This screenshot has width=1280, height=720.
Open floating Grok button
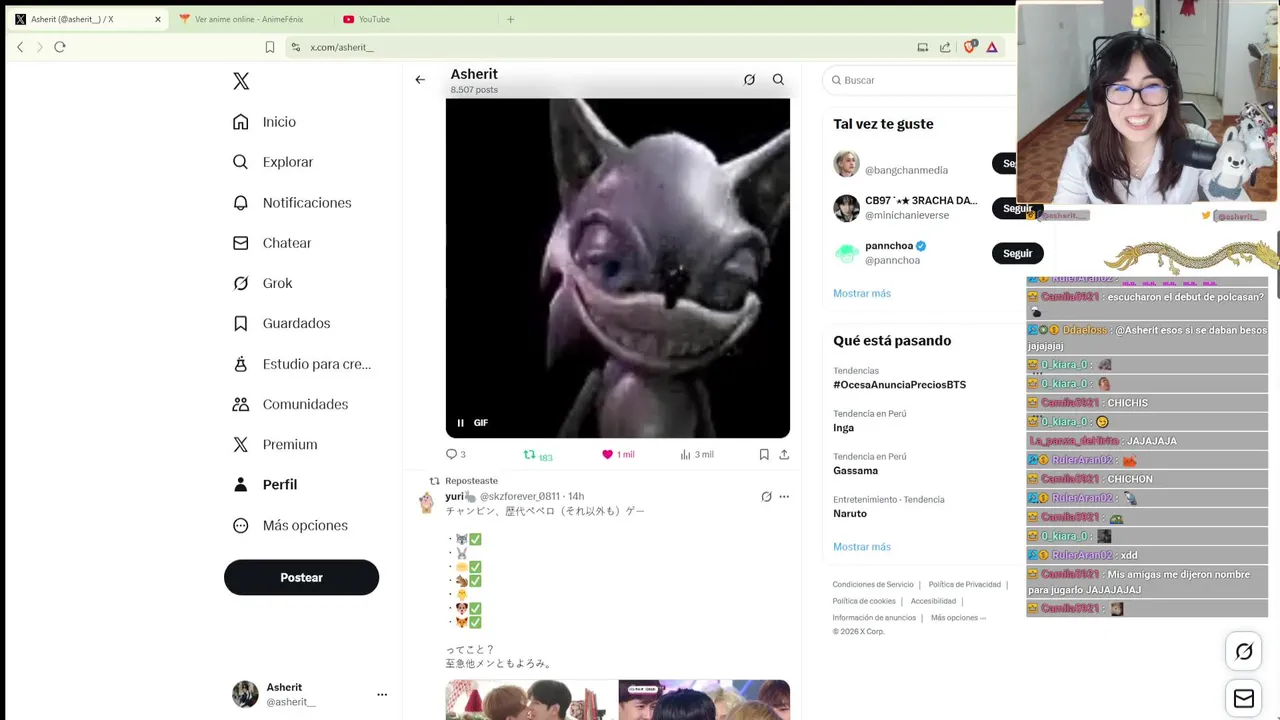click(1244, 652)
